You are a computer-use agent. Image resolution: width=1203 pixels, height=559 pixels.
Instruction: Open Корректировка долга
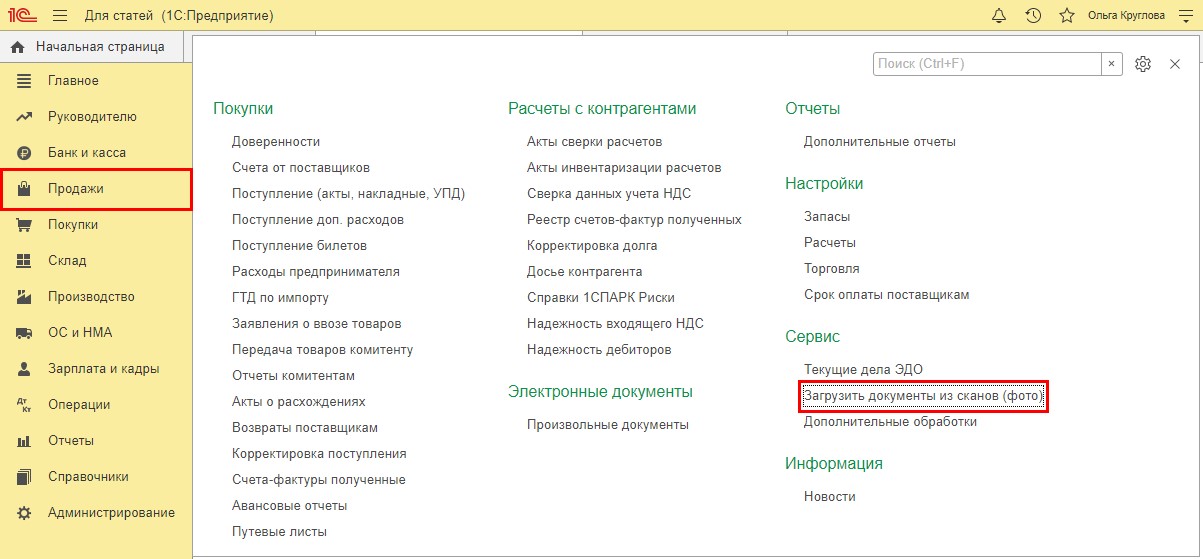592,246
